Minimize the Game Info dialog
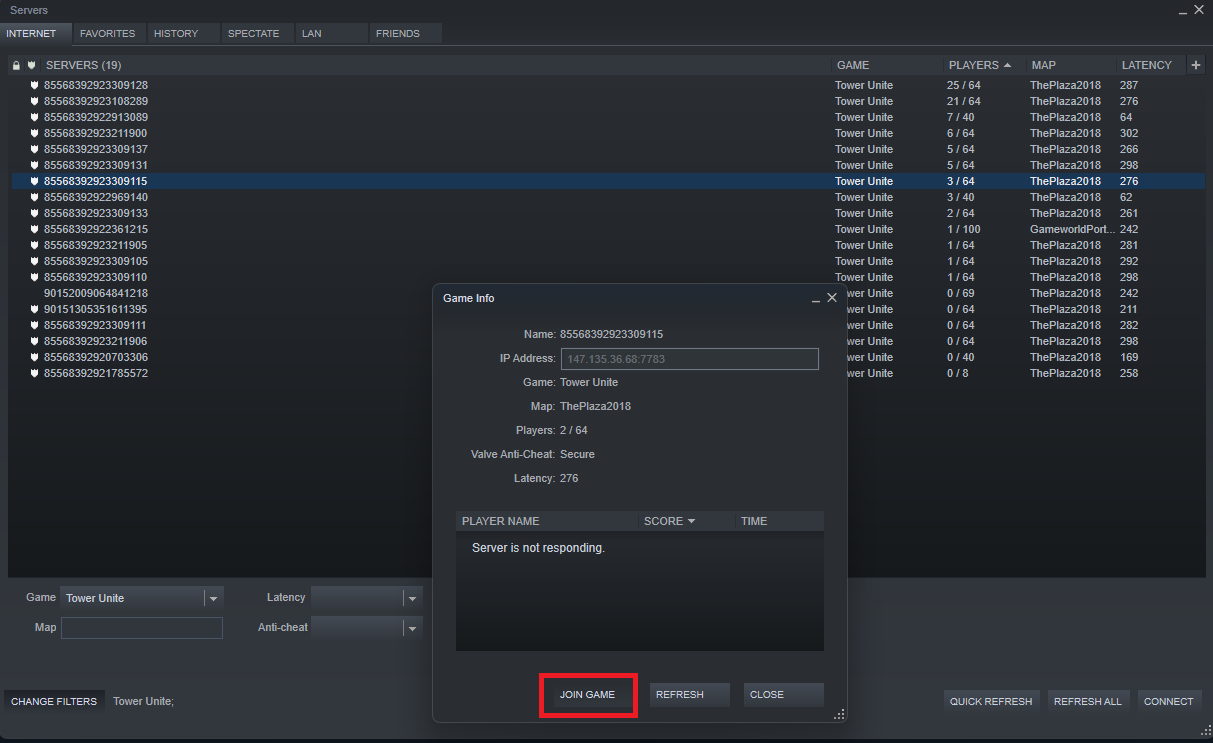Screen dimensions: 1213x743 816,299
